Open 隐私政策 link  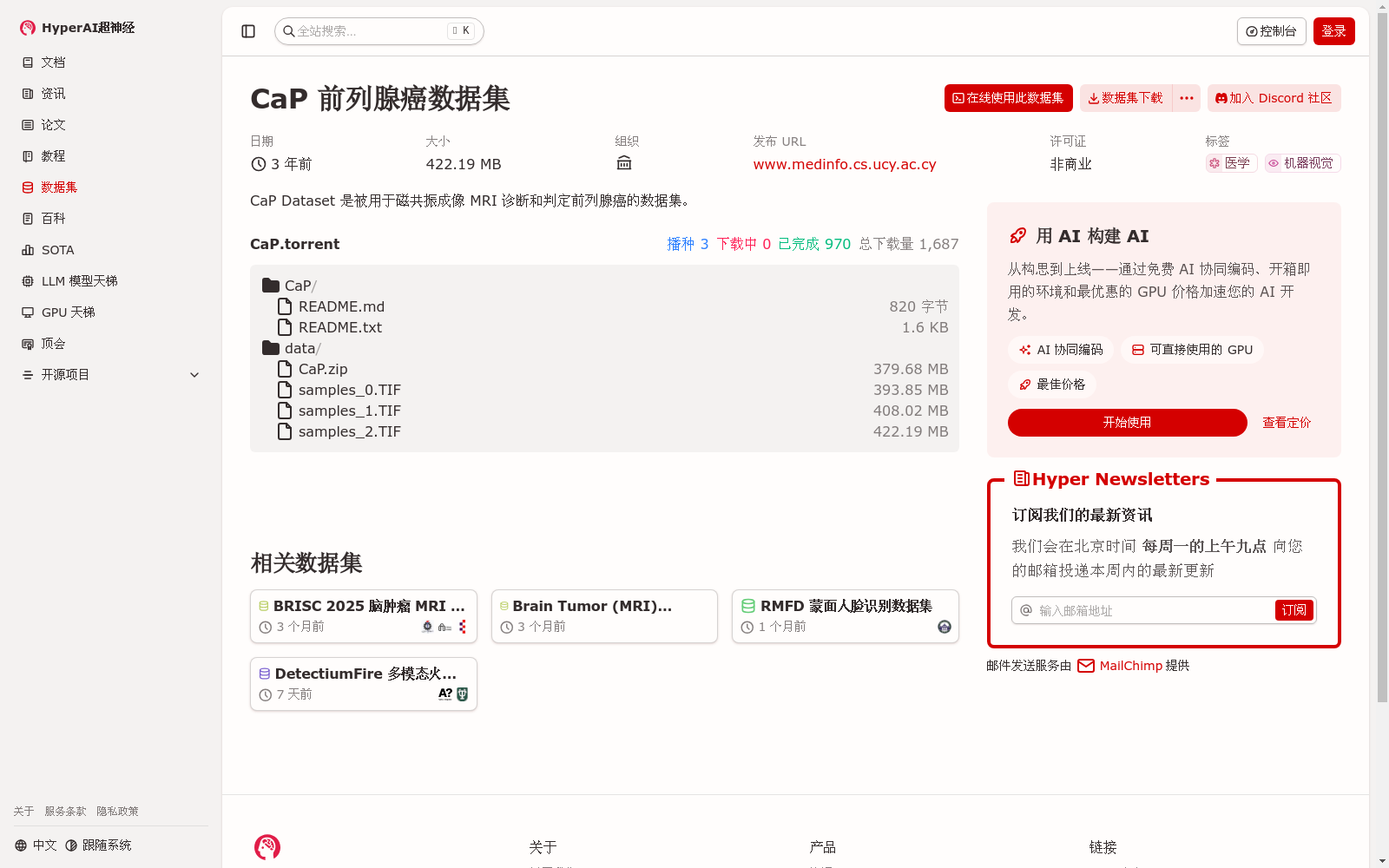(117, 812)
